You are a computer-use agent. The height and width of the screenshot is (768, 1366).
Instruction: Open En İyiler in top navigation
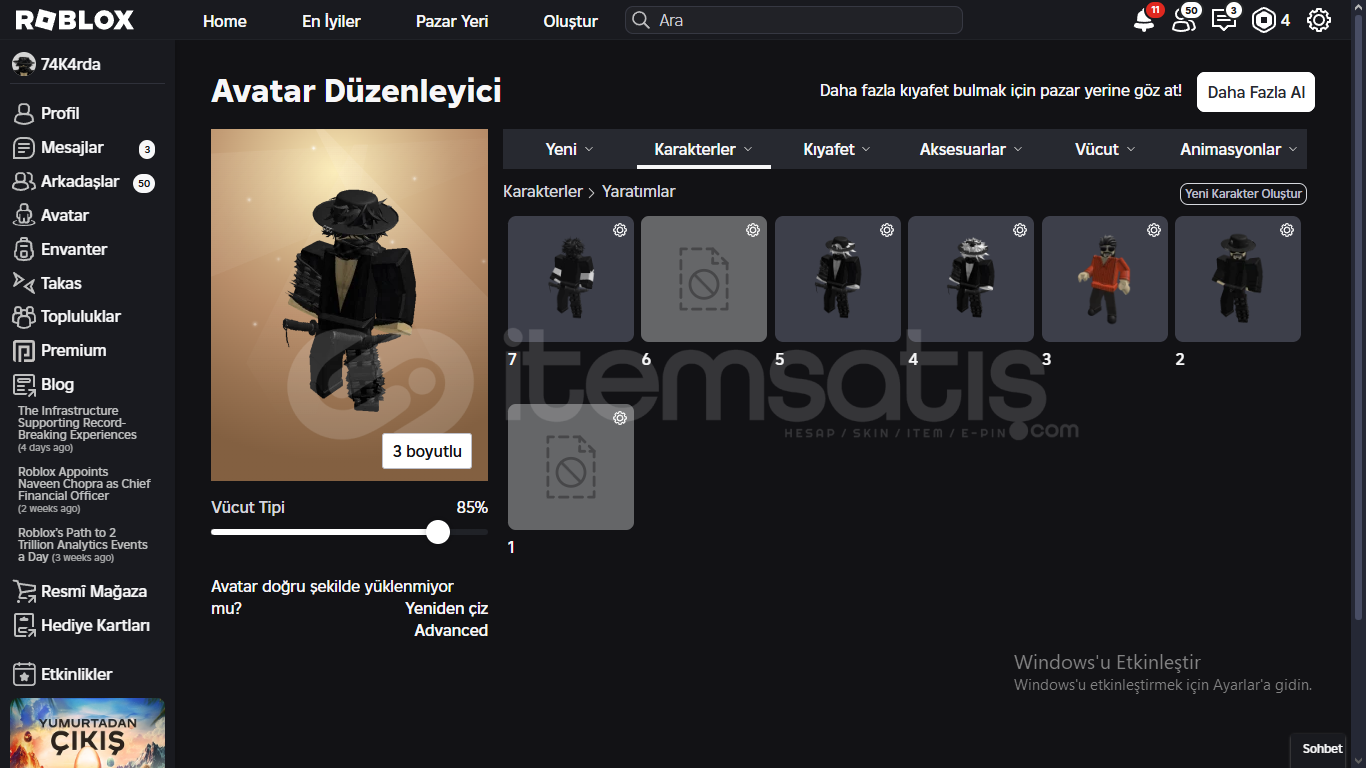pos(331,21)
